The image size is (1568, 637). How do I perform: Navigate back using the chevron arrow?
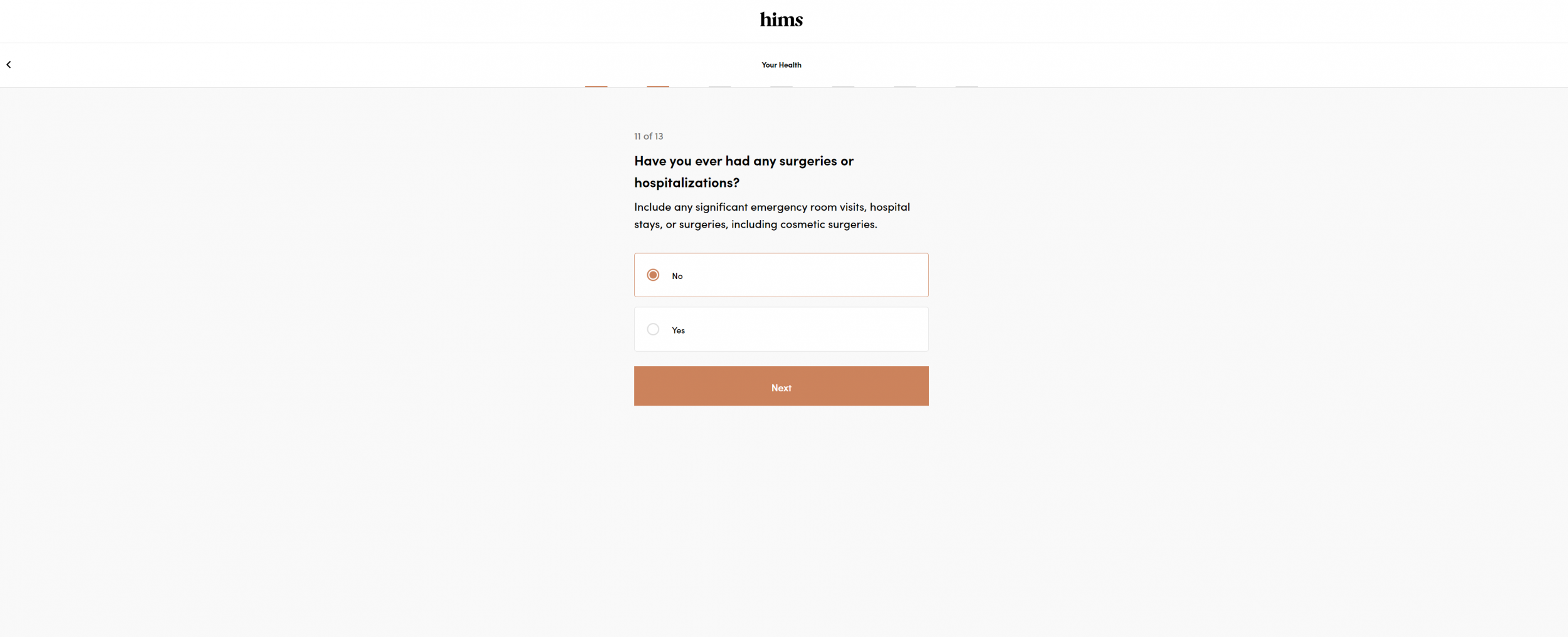pyautogui.click(x=9, y=64)
